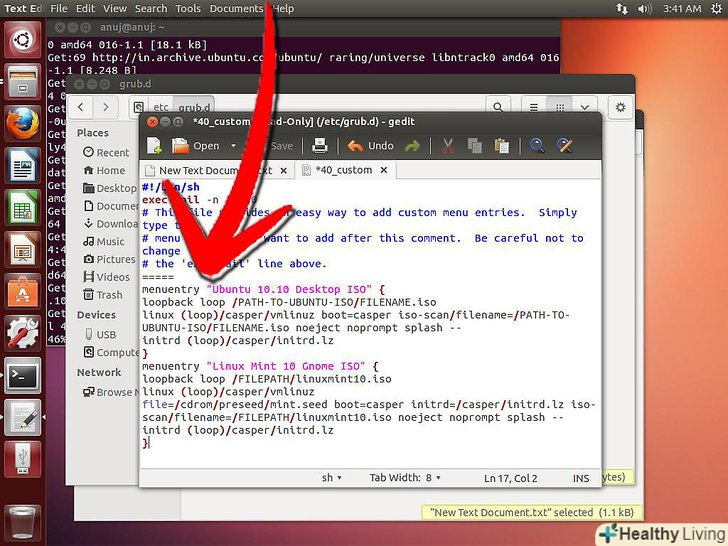Screen dimensions: 728x546
Task: Click the New document icon in gedit
Action: pyautogui.click(x=154, y=146)
